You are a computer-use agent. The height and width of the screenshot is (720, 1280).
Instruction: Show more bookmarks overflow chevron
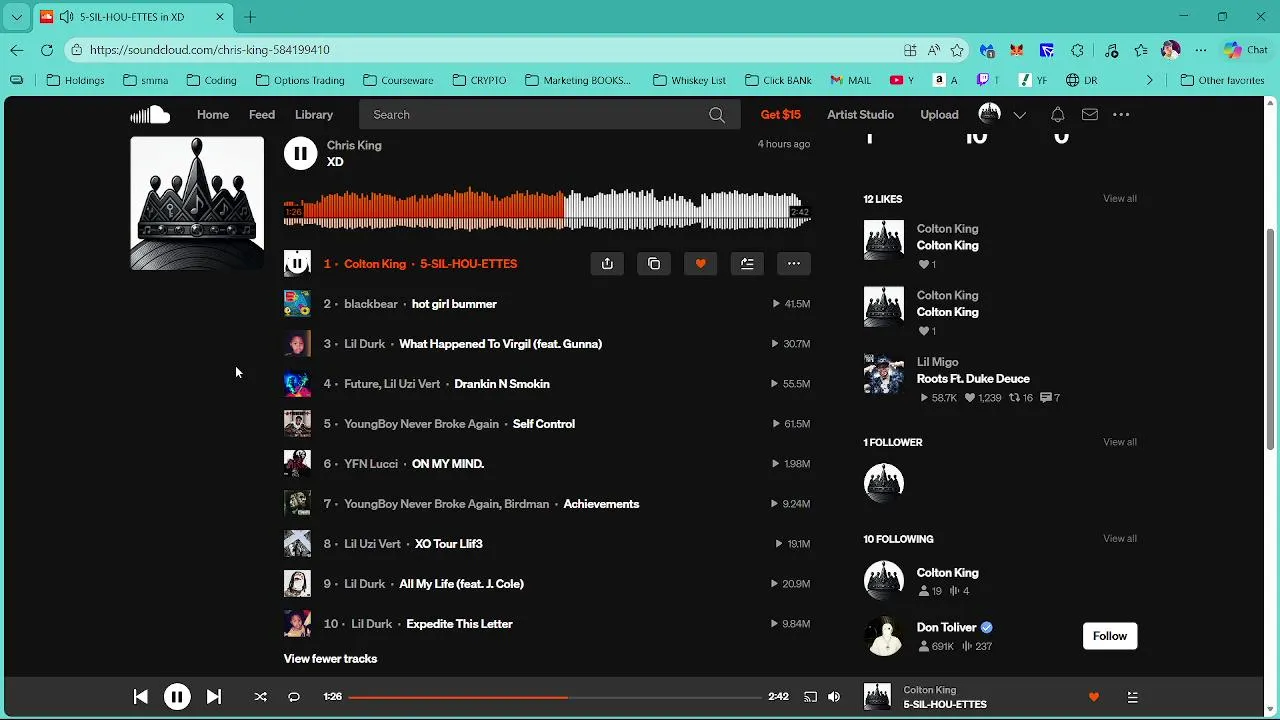coord(1150,80)
